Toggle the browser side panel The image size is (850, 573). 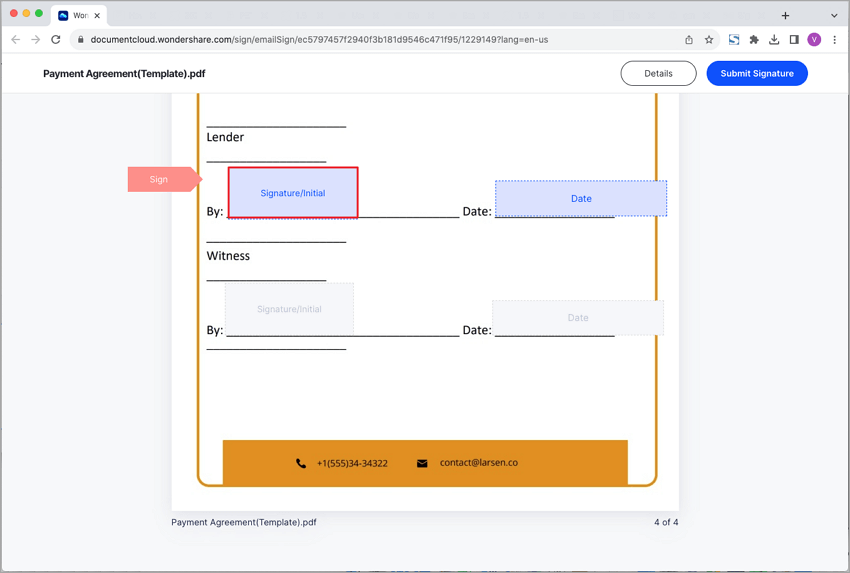pyautogui.click(x=794, y=40)
